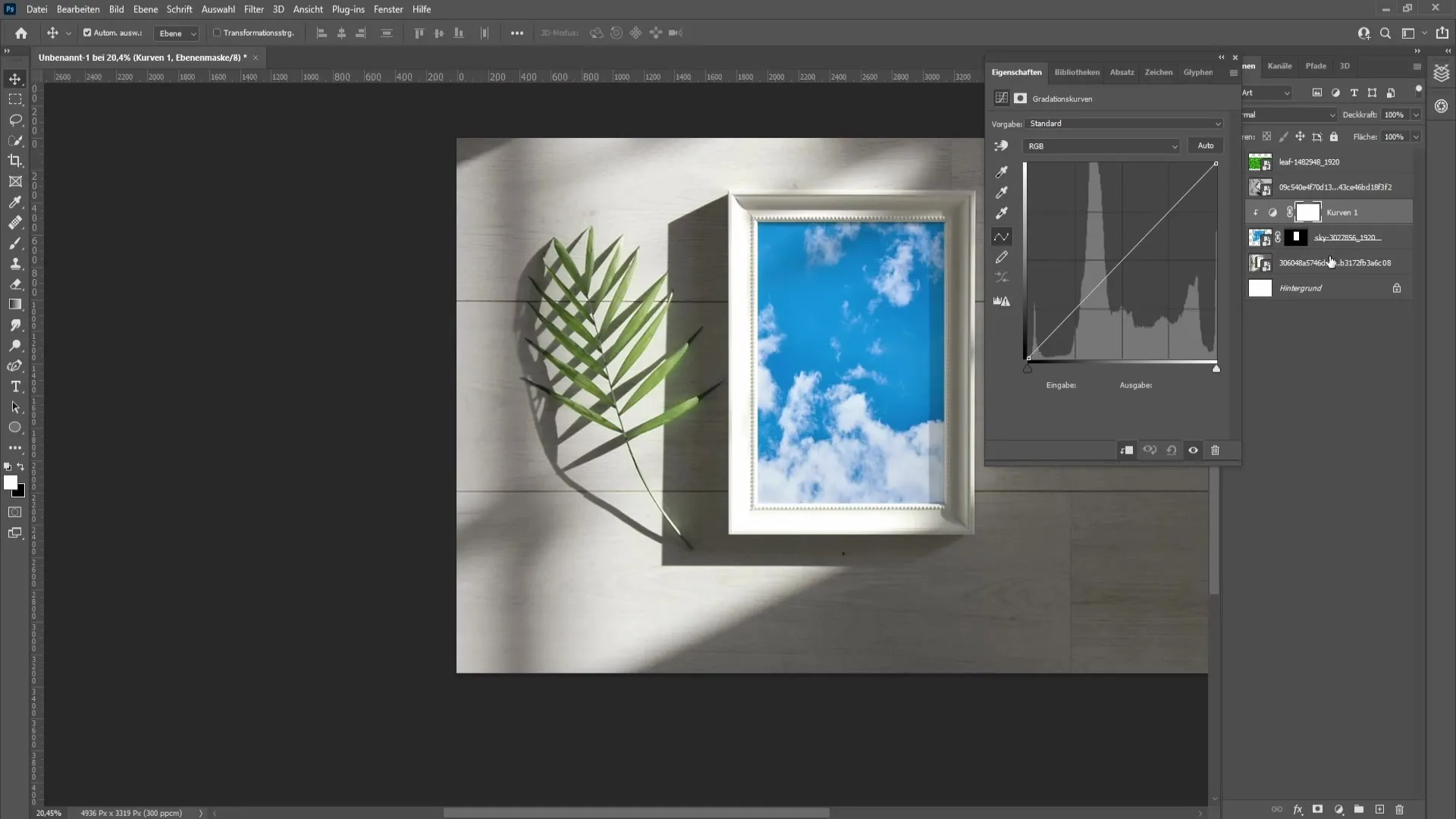Click the Deckkraft 100% value field

click(x=1394, y=115)
